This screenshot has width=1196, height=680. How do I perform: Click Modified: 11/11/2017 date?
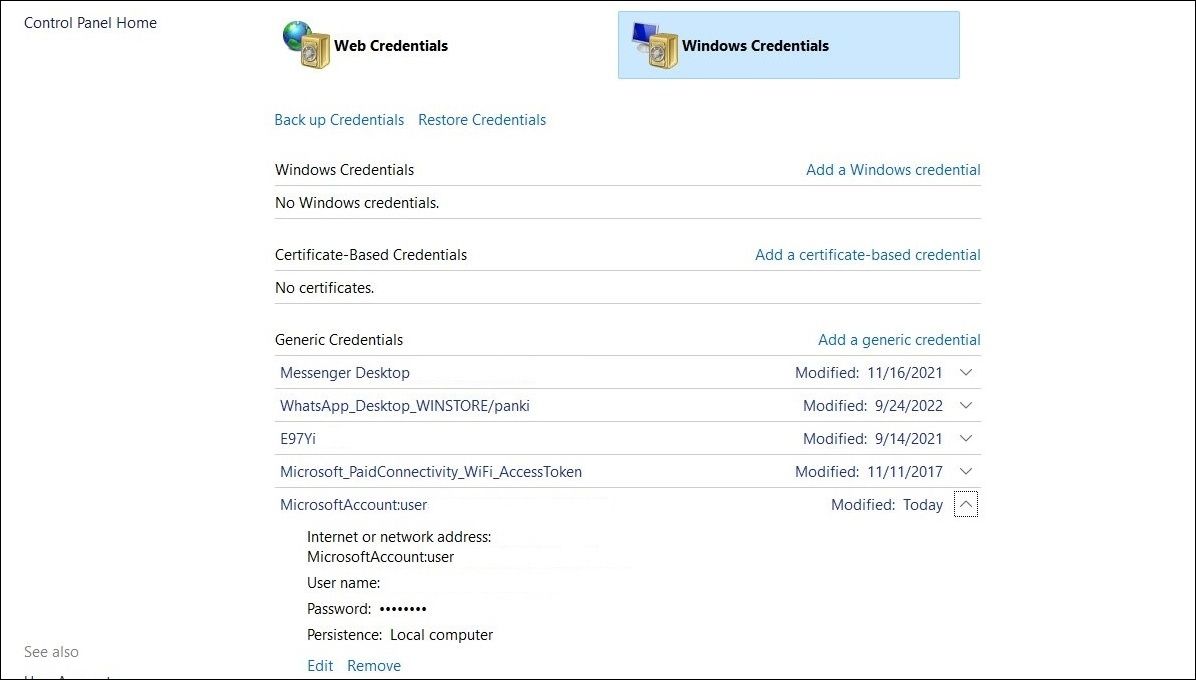[x=869, y=472]
